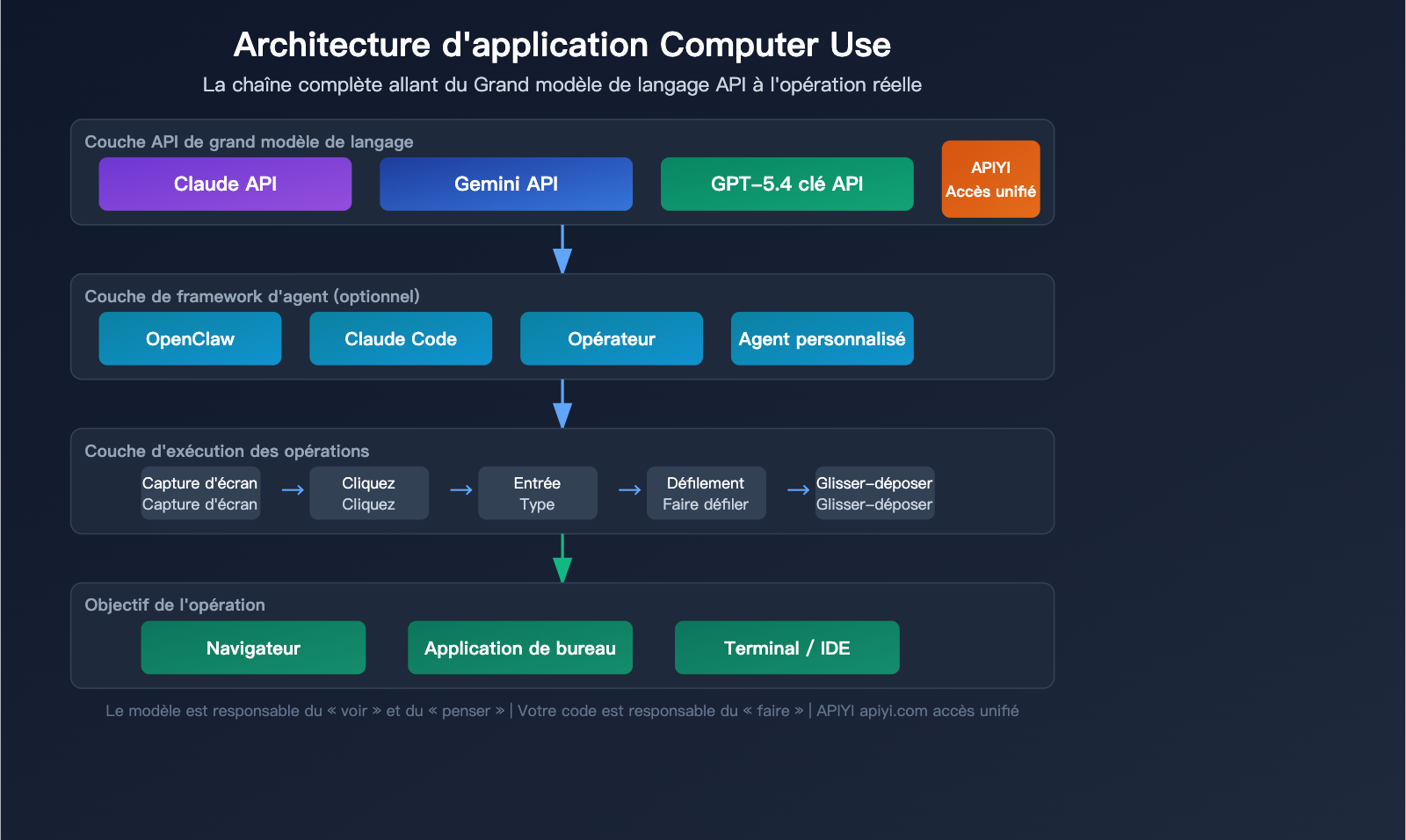
Task: Choose Agent personnalisé
Action: [822, 338]
